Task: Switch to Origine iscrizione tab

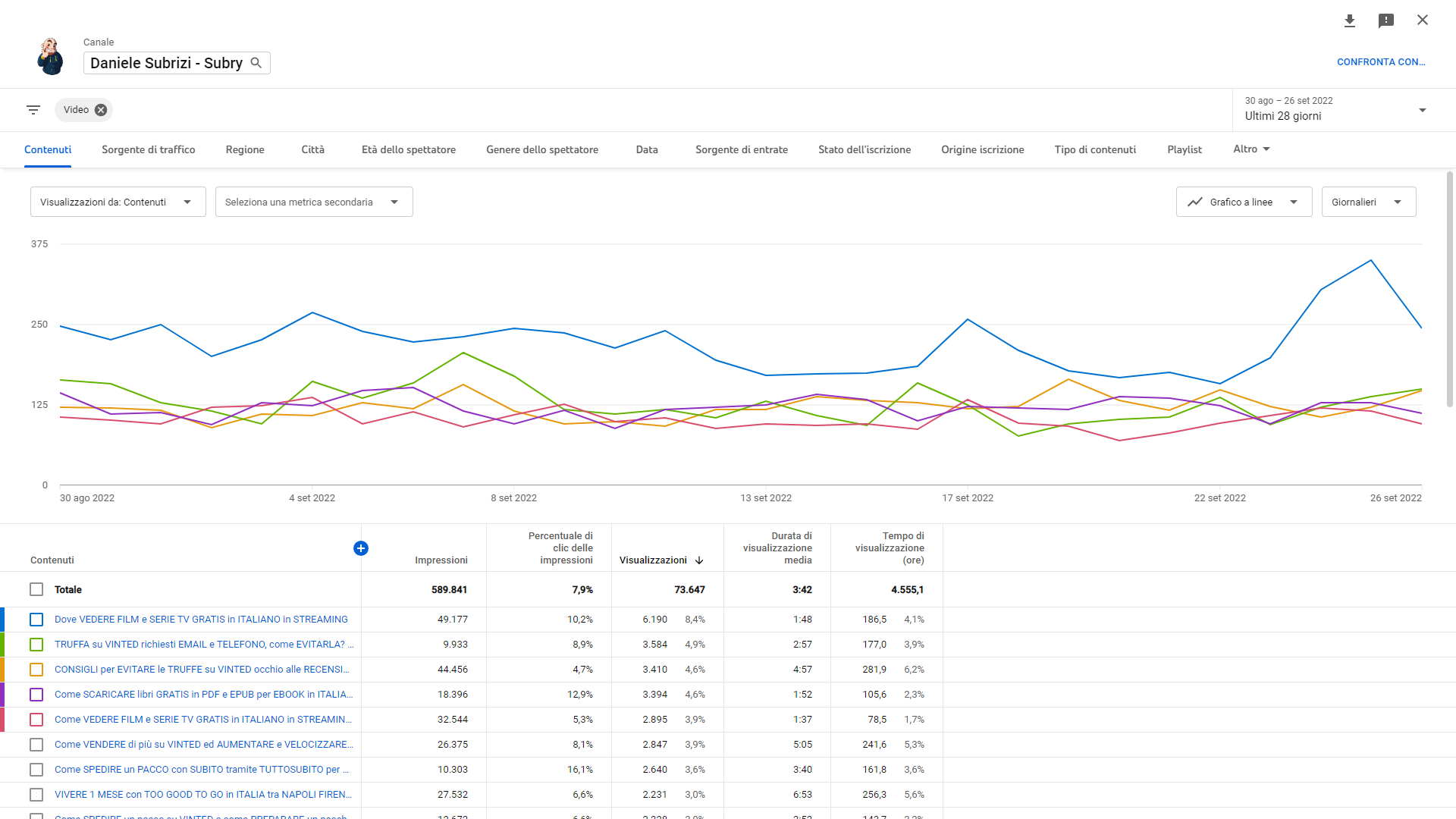Action: 983,149
